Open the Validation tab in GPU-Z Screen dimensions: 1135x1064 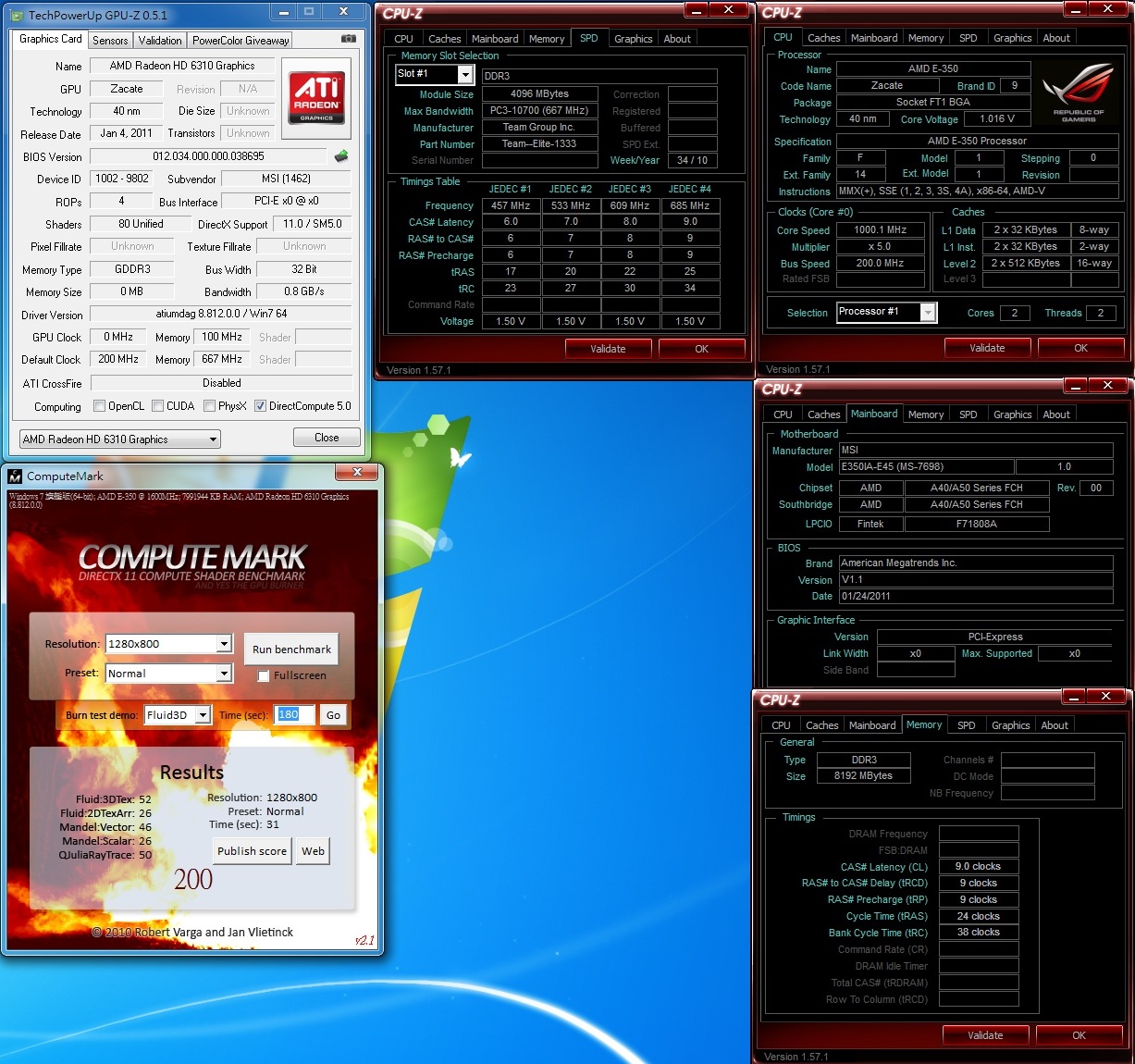160,41
